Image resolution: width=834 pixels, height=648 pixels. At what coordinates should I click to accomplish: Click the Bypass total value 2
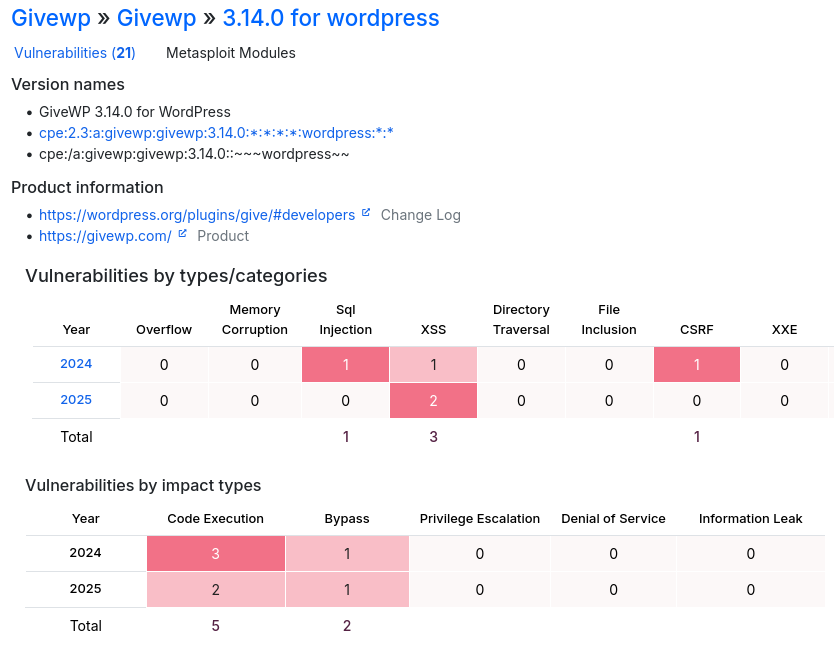point(347,626)
